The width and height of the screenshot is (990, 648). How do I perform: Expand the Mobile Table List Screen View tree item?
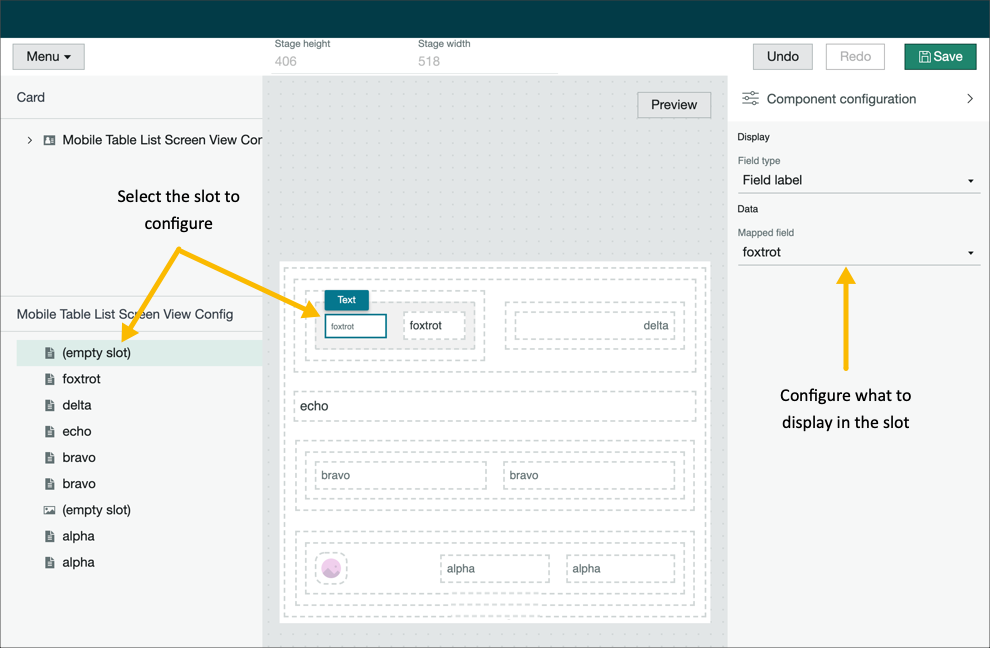click(x=29, y=140)
